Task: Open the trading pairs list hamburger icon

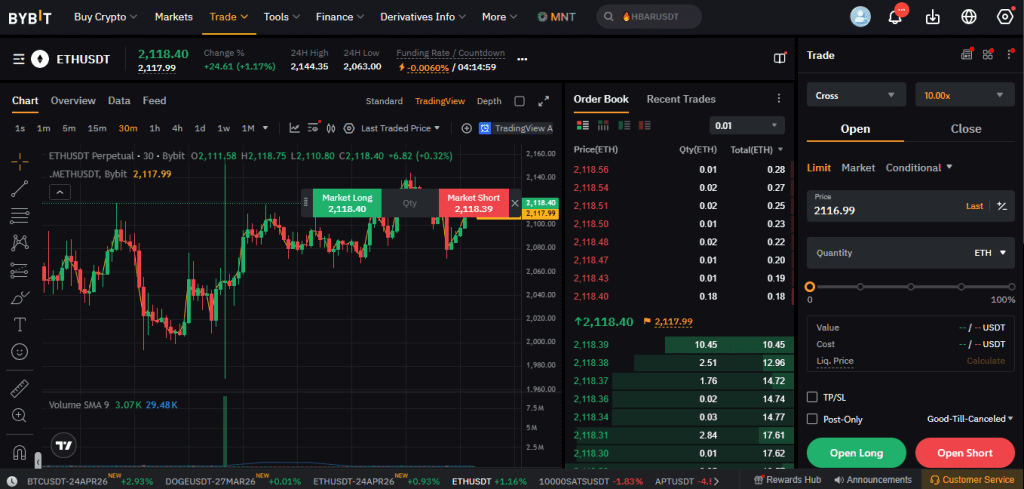Action: (20, 59)
